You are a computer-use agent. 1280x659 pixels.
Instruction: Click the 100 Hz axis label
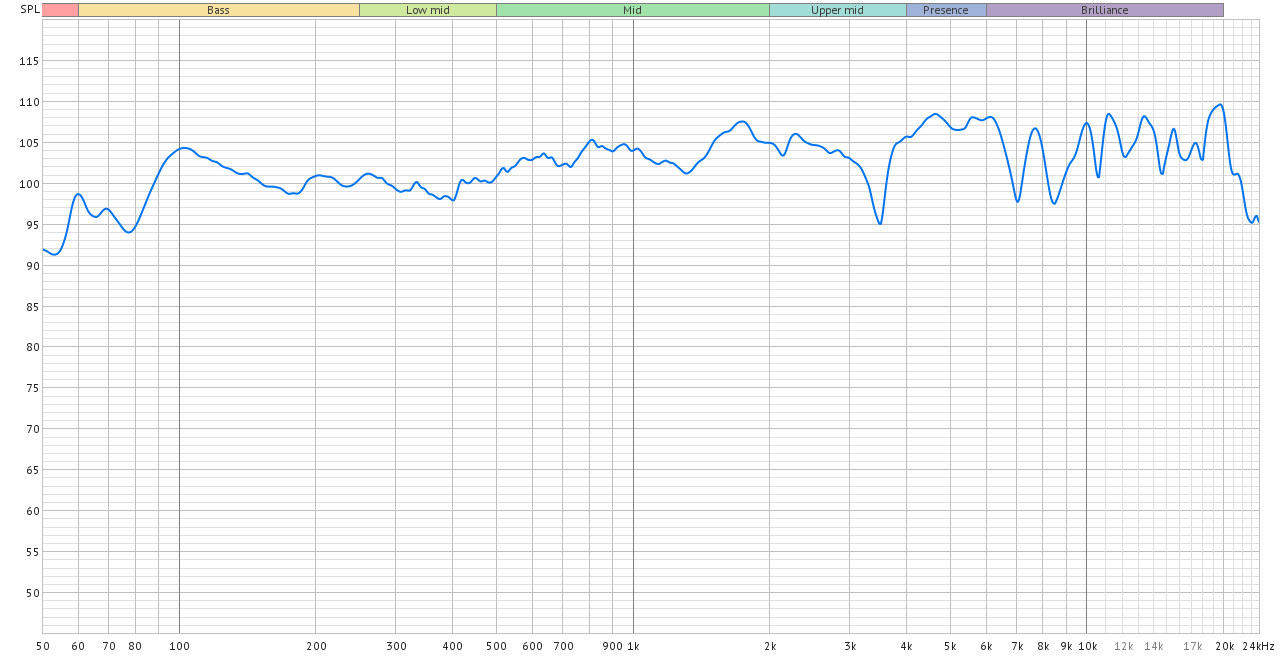(x=179, y=647)
